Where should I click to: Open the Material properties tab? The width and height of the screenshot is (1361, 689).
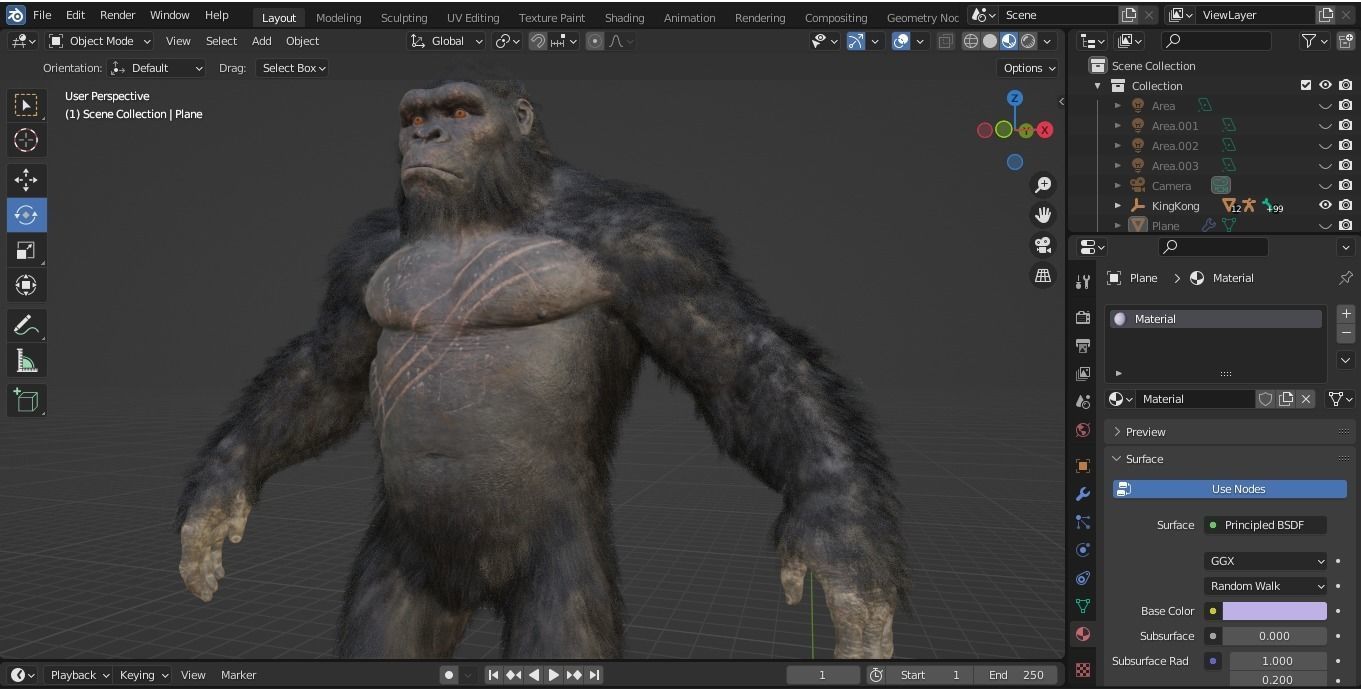1082,634
